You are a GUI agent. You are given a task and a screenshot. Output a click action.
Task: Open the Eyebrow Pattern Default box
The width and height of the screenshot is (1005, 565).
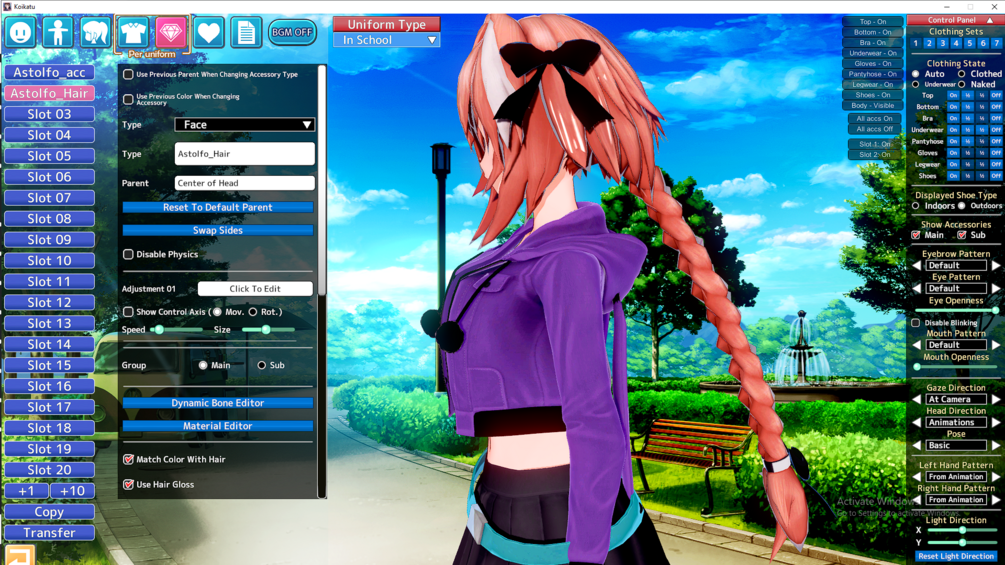(956, 265)
